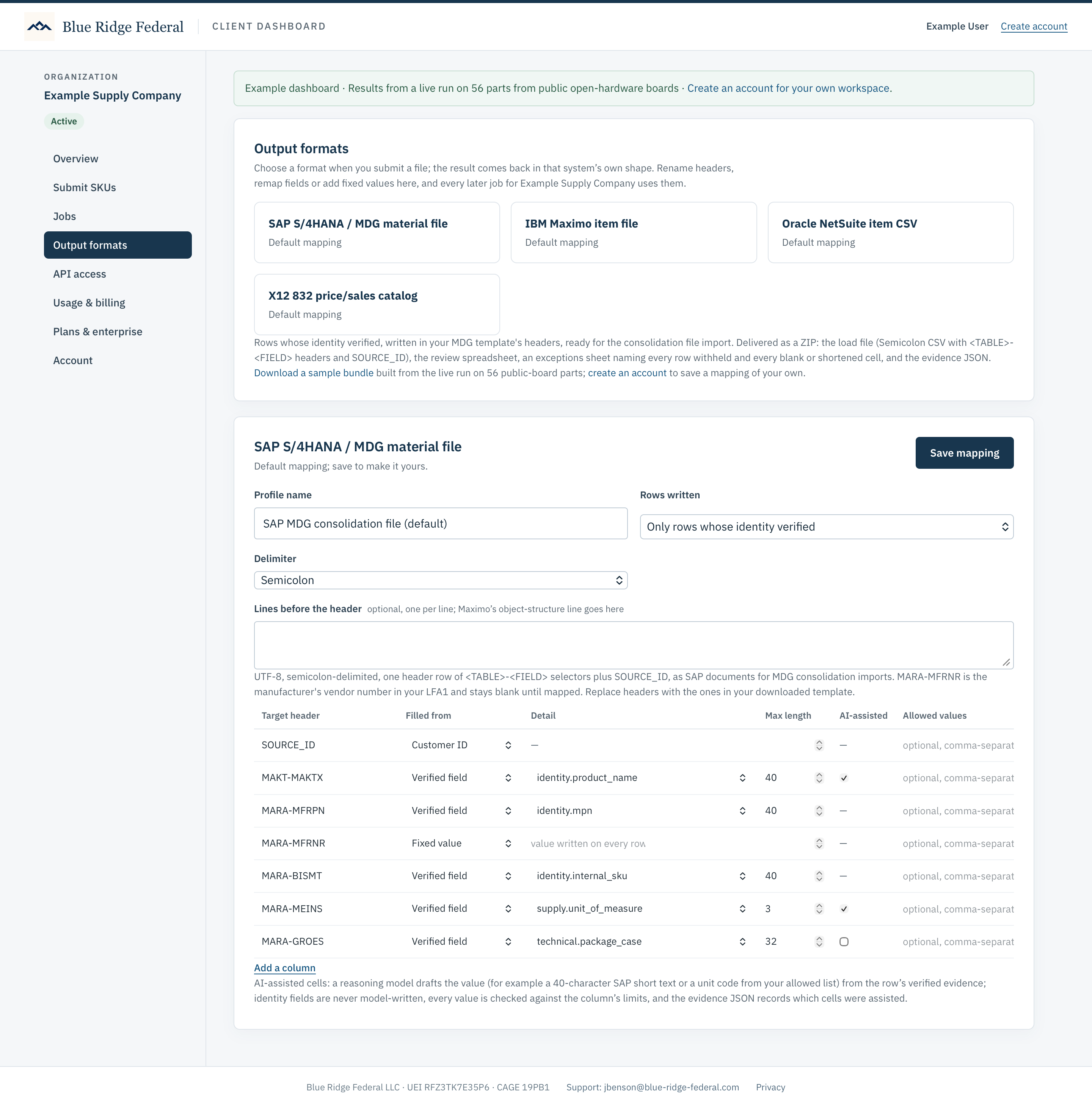
Task: Click Add a column link
Action: point(284,968)
